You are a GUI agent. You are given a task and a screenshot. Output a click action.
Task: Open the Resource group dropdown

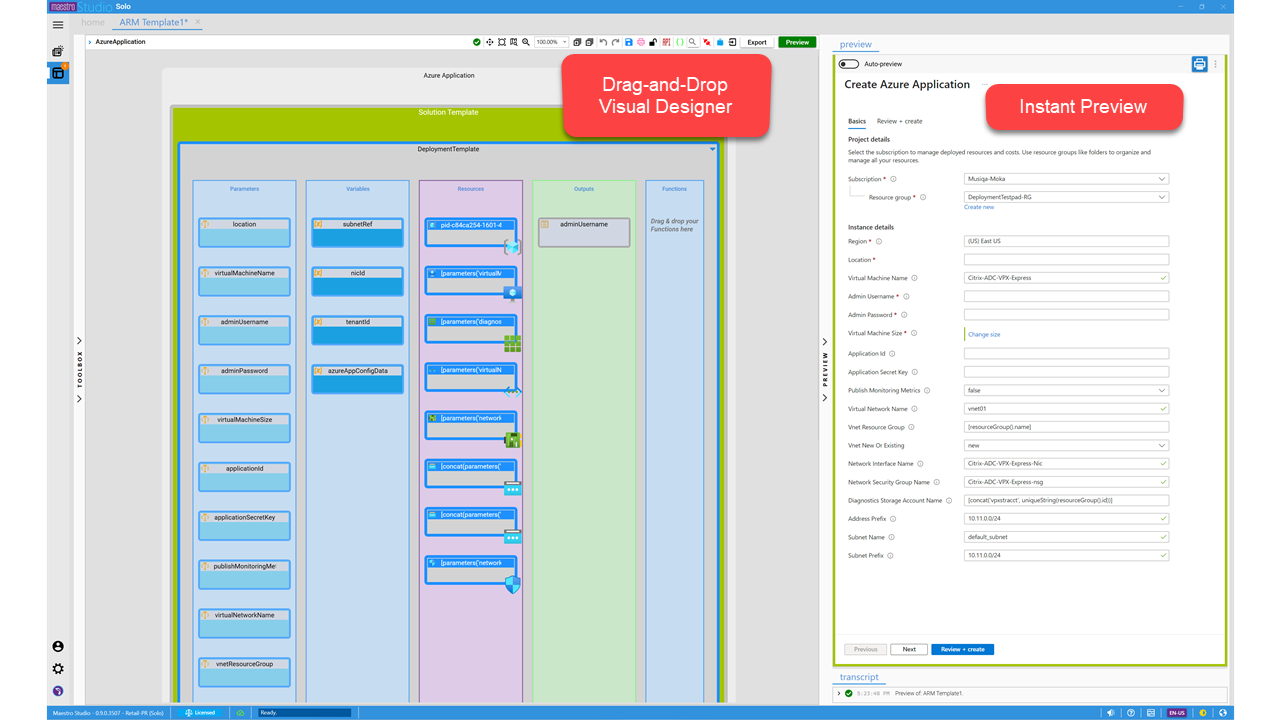(1066, 197)
